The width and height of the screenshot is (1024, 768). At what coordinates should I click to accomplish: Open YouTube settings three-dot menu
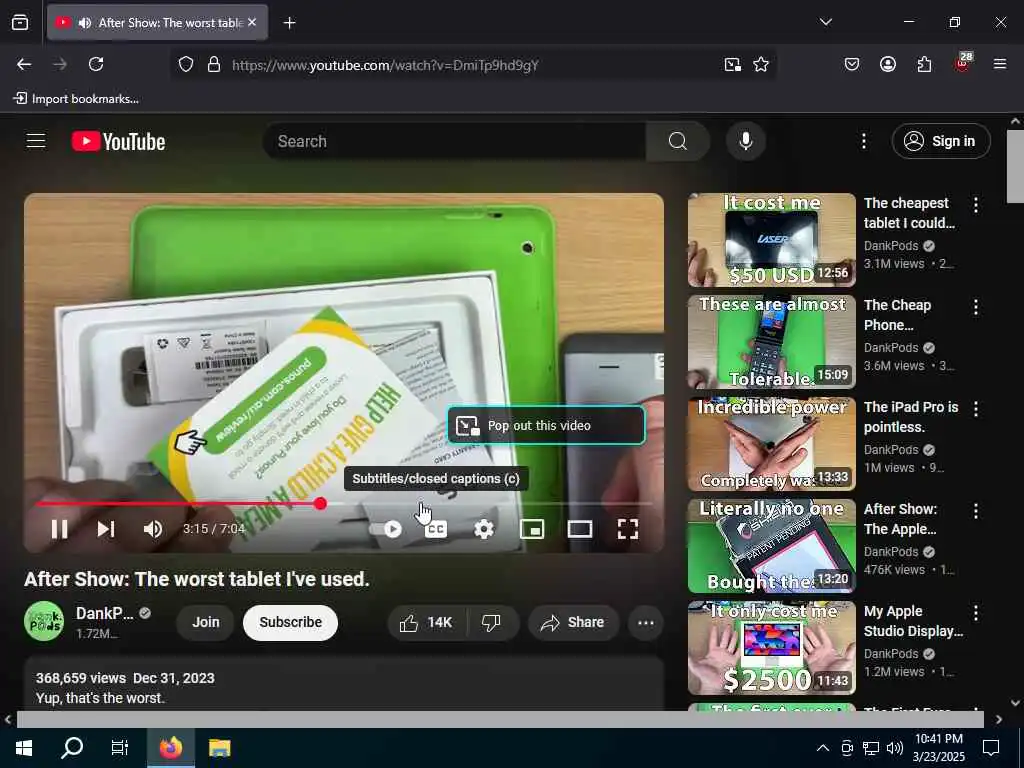click(x=863, y=141)
